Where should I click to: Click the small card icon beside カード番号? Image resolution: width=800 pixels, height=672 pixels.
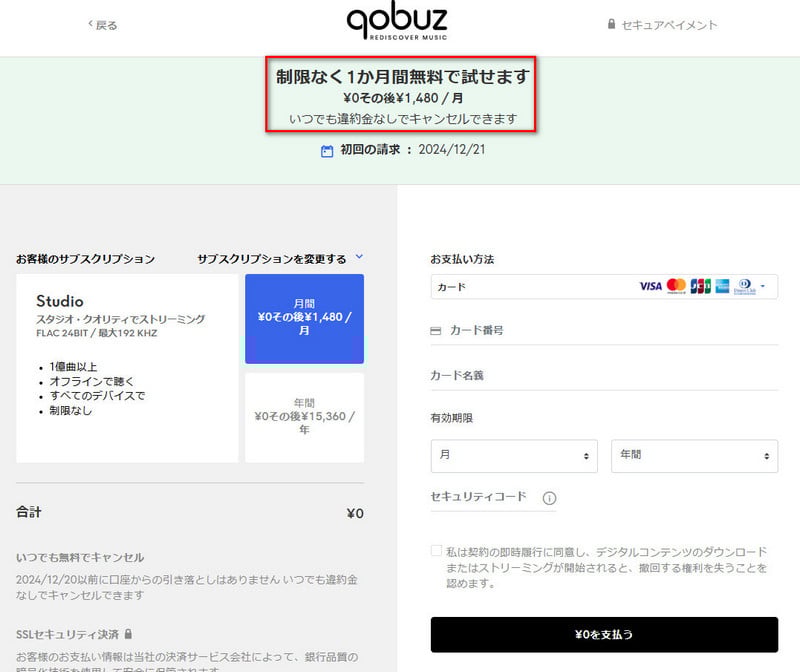[436, 331]
